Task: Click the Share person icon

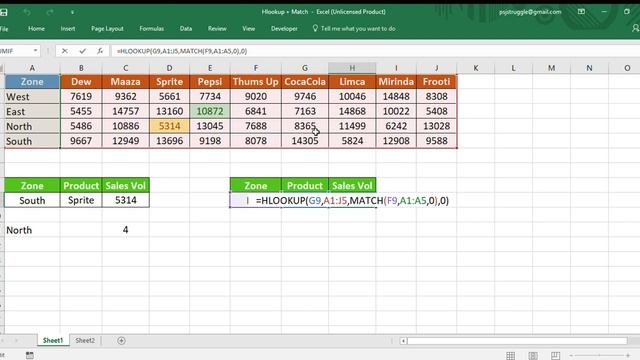Action: click(636, 28)
